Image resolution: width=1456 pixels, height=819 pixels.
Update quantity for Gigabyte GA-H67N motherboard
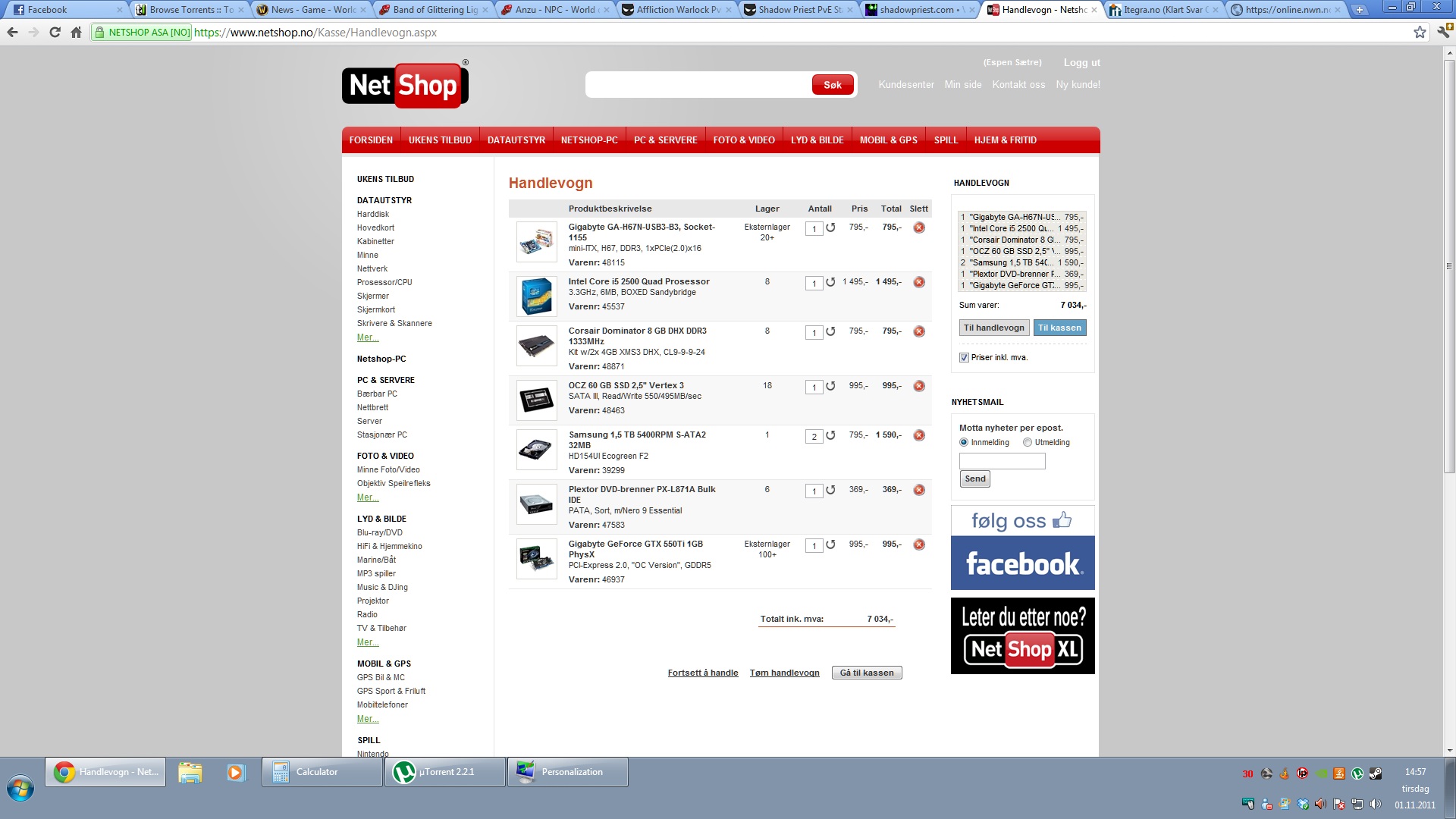[831, 227]
